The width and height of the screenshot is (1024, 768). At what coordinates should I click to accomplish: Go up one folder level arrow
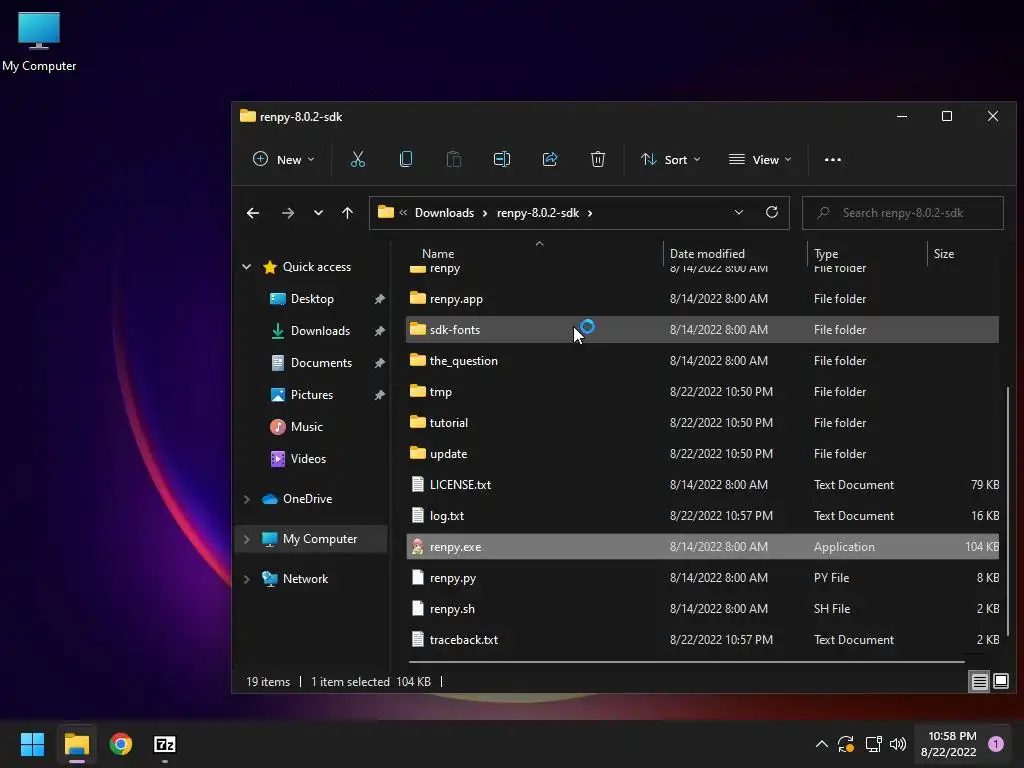point(347,213)
